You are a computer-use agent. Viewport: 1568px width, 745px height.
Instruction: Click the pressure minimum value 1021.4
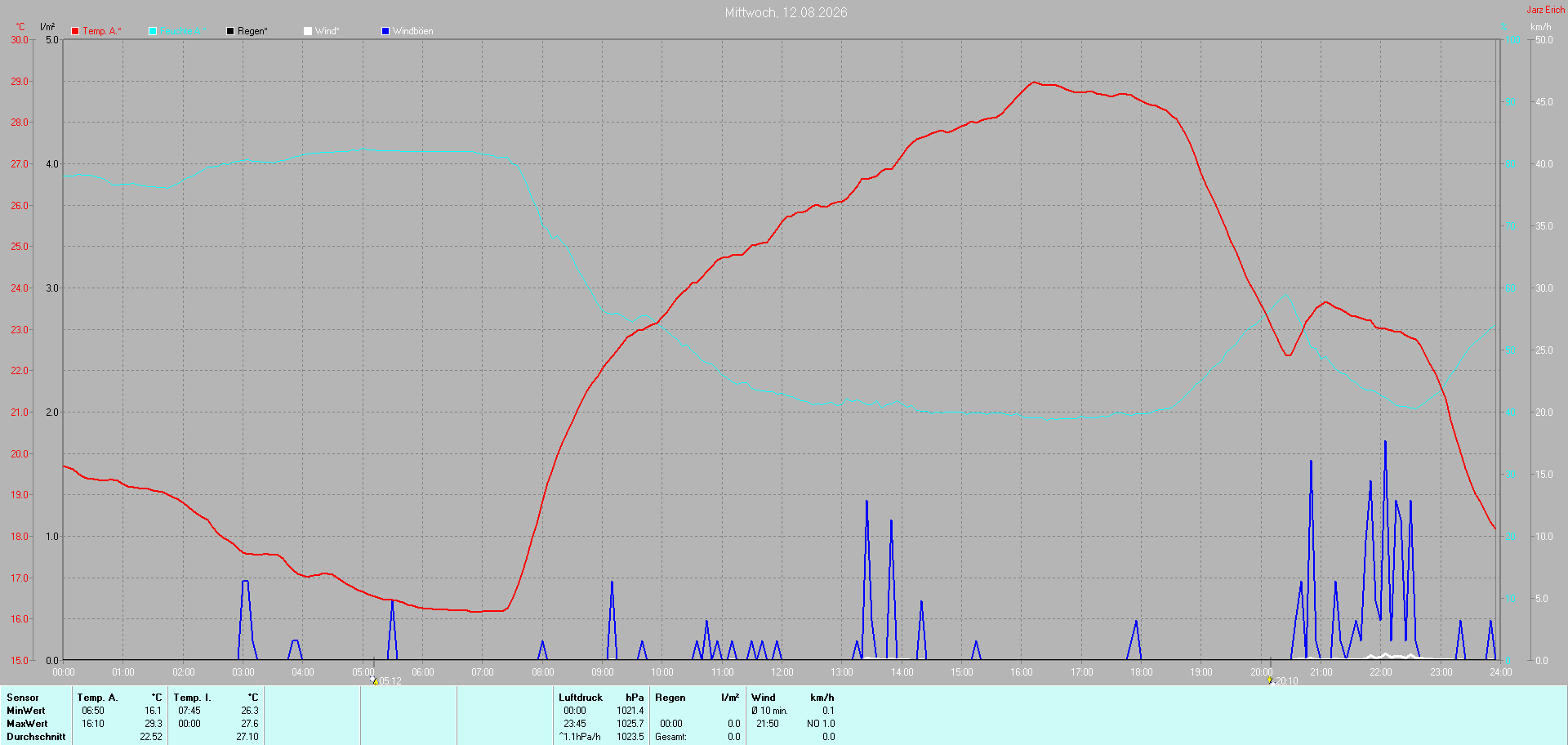(x=630, y=711)
